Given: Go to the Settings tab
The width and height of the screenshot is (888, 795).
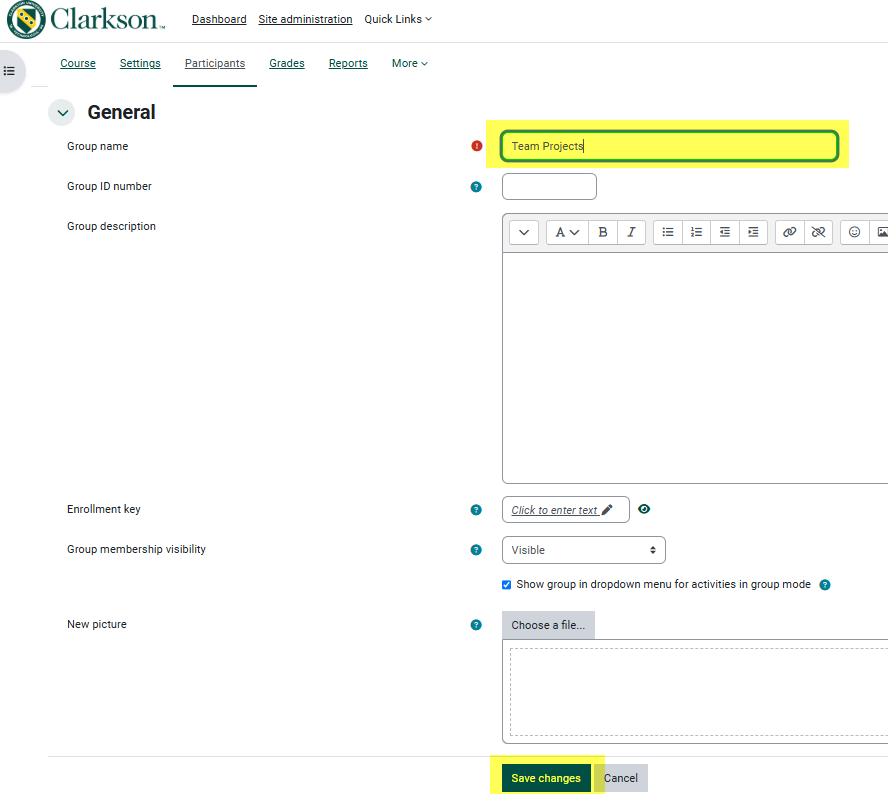Looking at the screenshot, I should (x=140, y=64).
